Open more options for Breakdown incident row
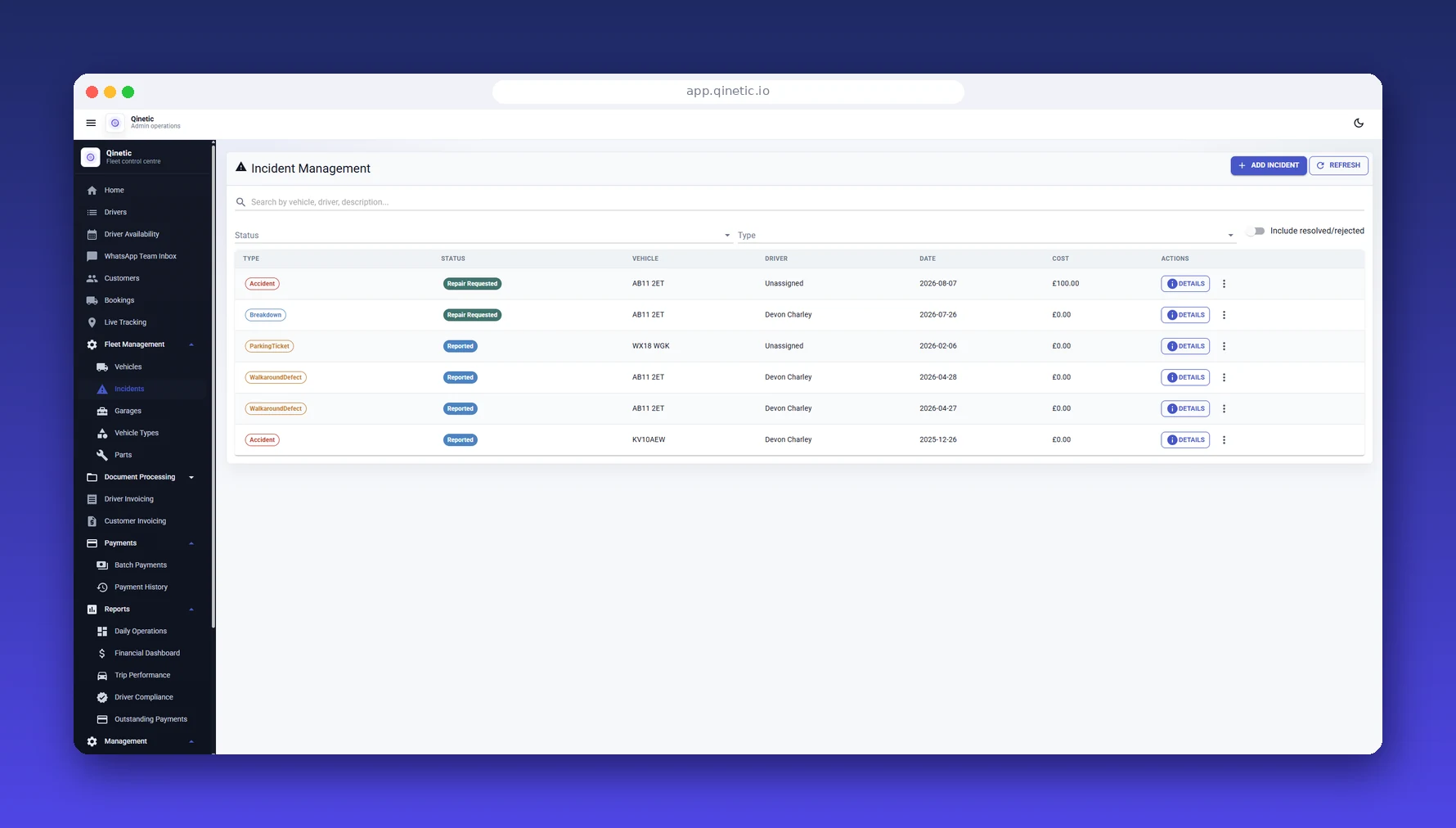Viewport: 1456px width, 828px height. click(x=1224, y=315)
